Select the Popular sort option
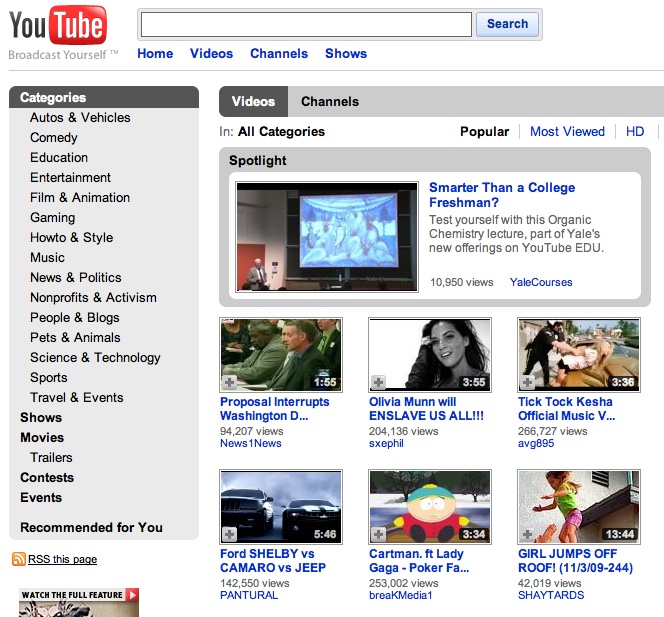The image size is (664, 617). coord(484,132)
